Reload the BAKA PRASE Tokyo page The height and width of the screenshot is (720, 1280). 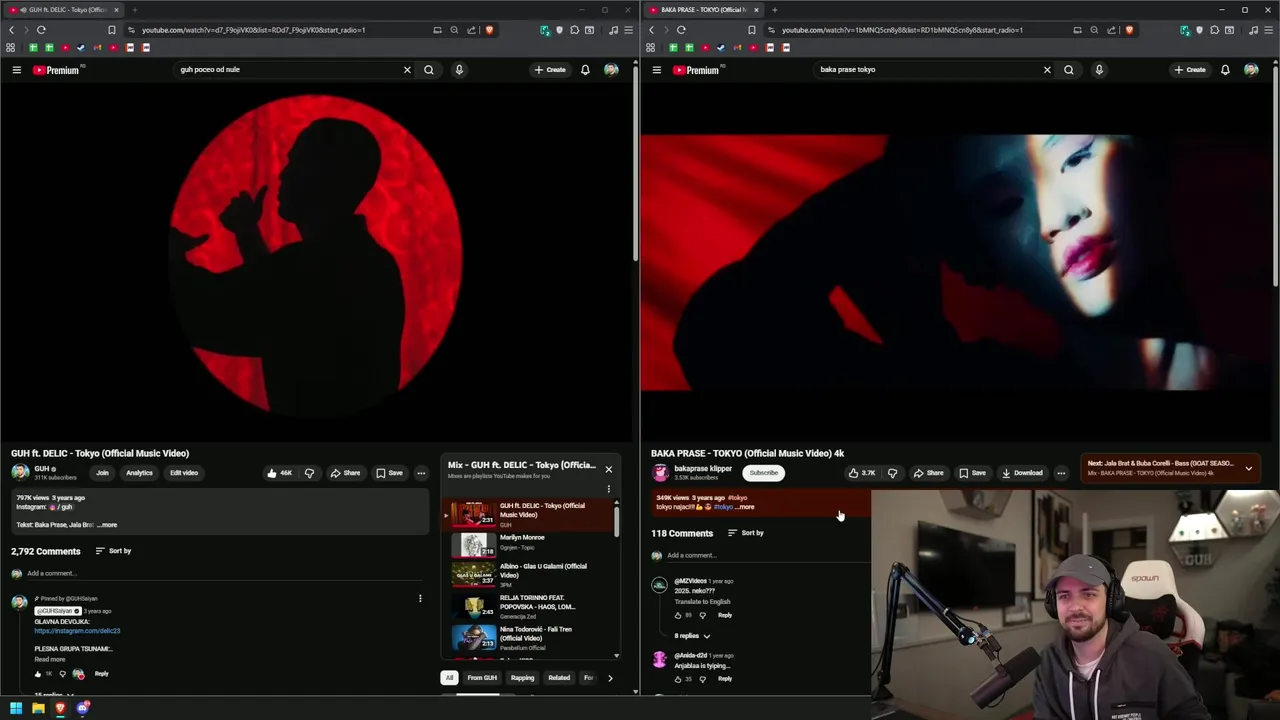click(x=681, y=30)
